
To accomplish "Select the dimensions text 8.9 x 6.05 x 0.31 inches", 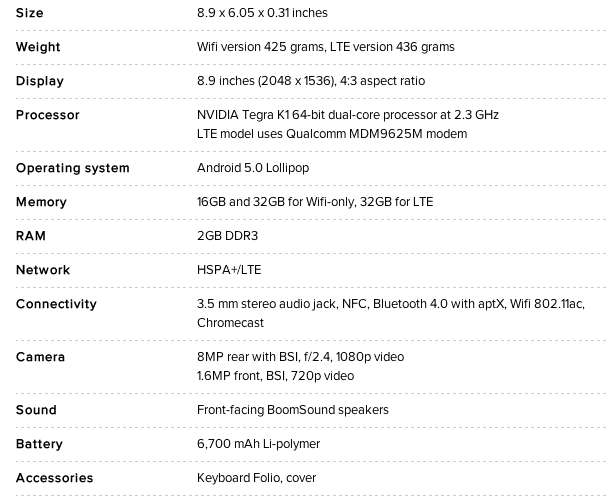I will pos(262,13).
